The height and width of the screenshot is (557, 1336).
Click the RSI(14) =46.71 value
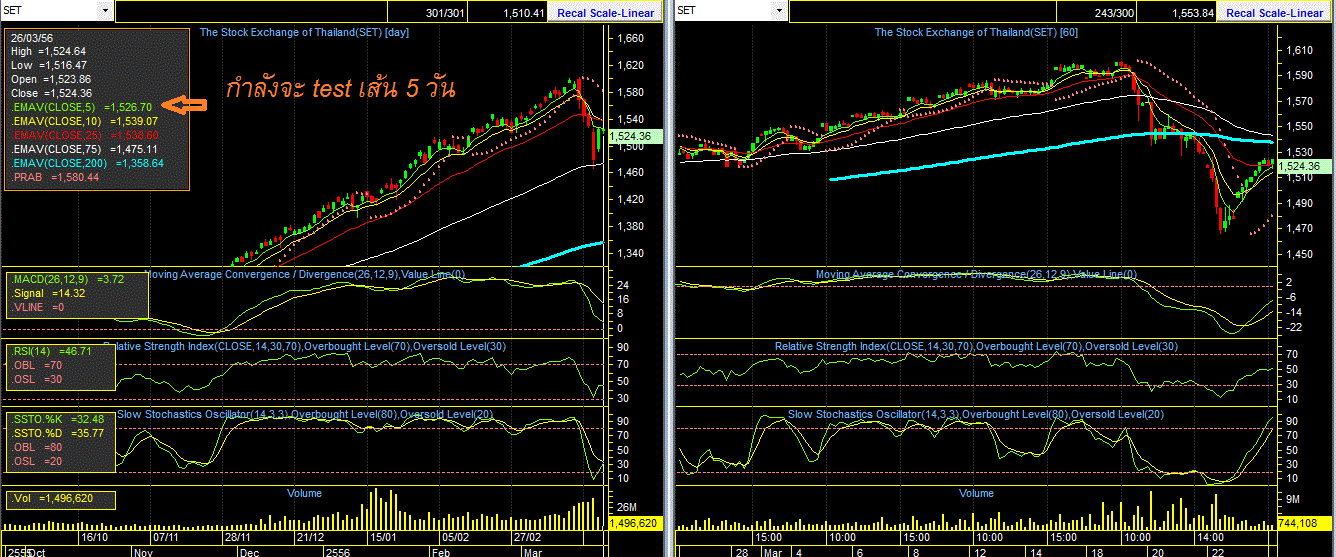[52, 351]
